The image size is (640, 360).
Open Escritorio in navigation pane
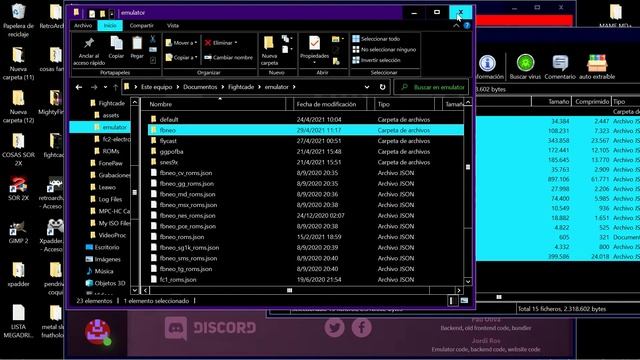pos(107,247)
